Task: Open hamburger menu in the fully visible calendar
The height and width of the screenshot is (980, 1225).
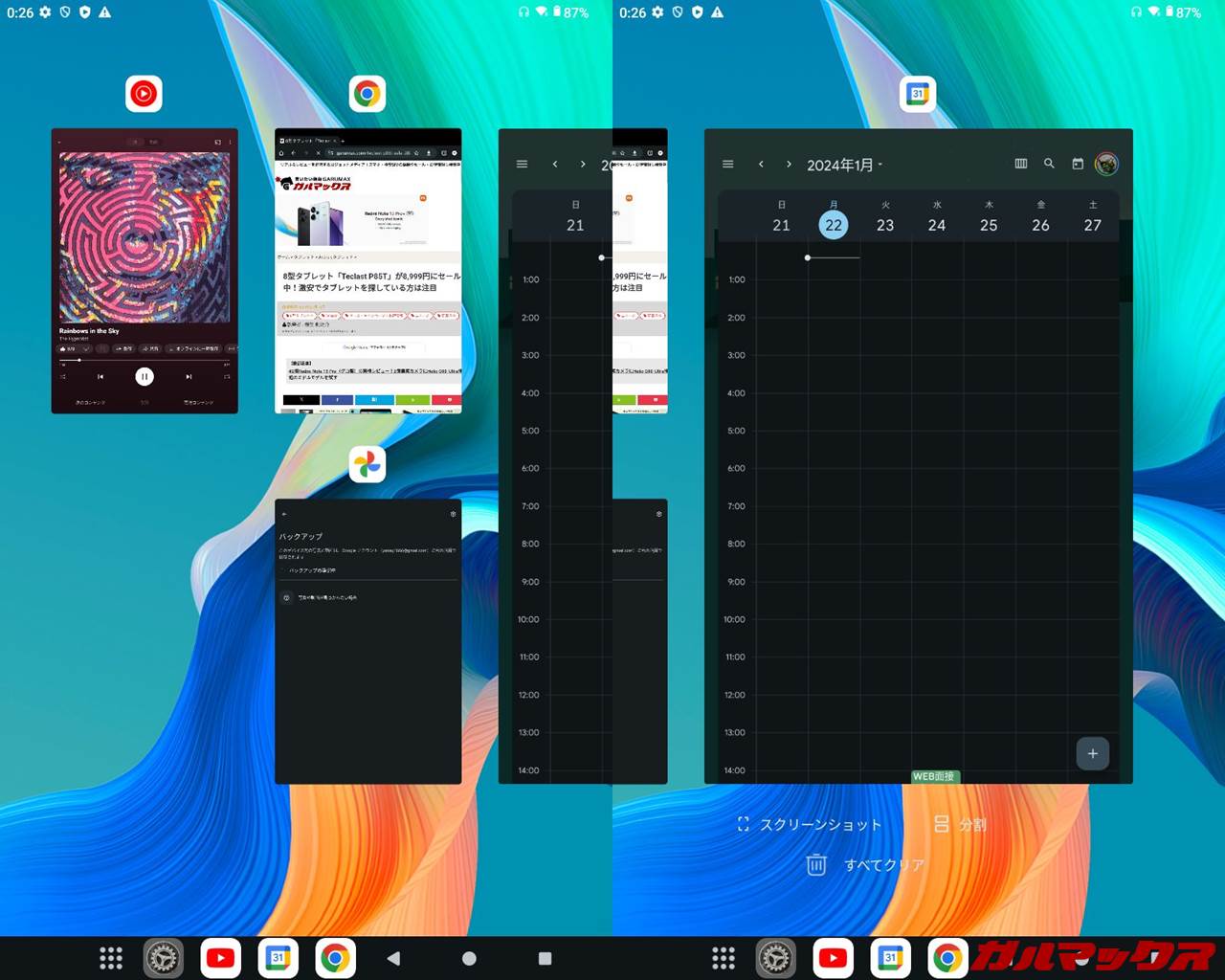Action: tap(727, 165)
